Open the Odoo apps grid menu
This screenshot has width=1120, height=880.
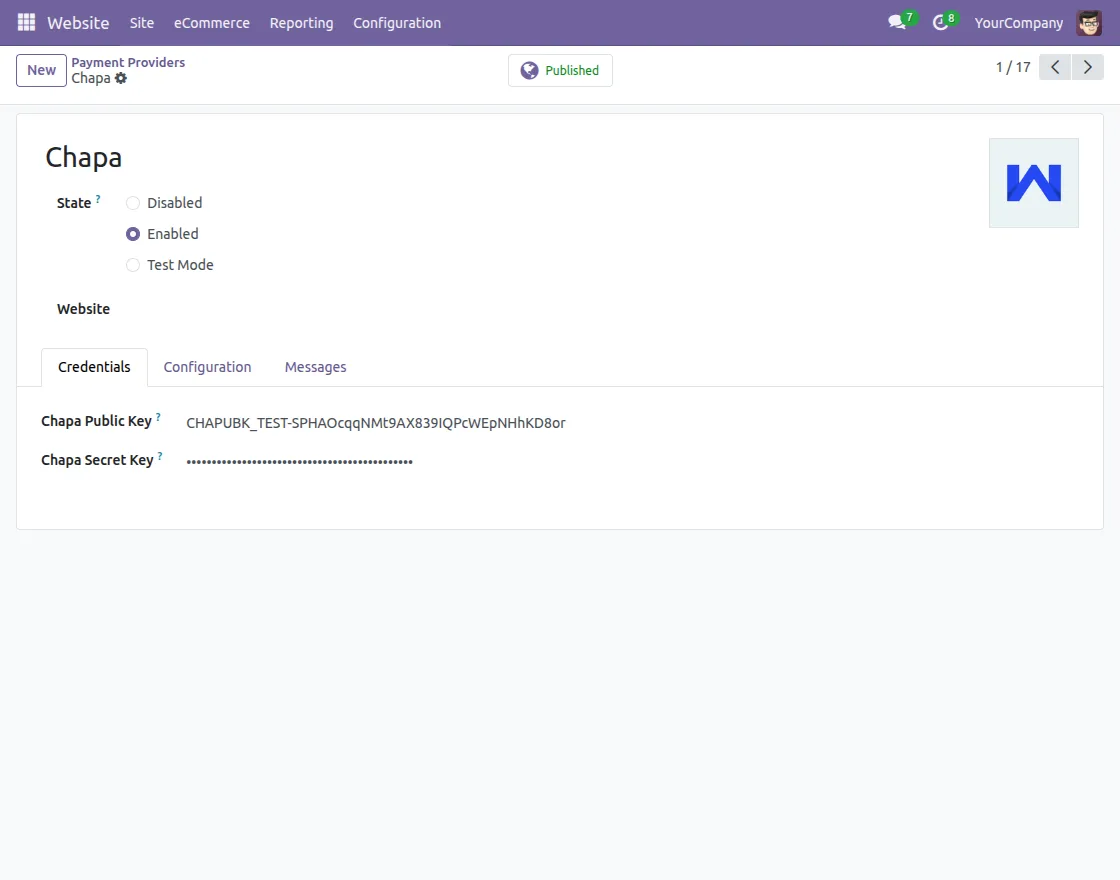coord(25,22)
